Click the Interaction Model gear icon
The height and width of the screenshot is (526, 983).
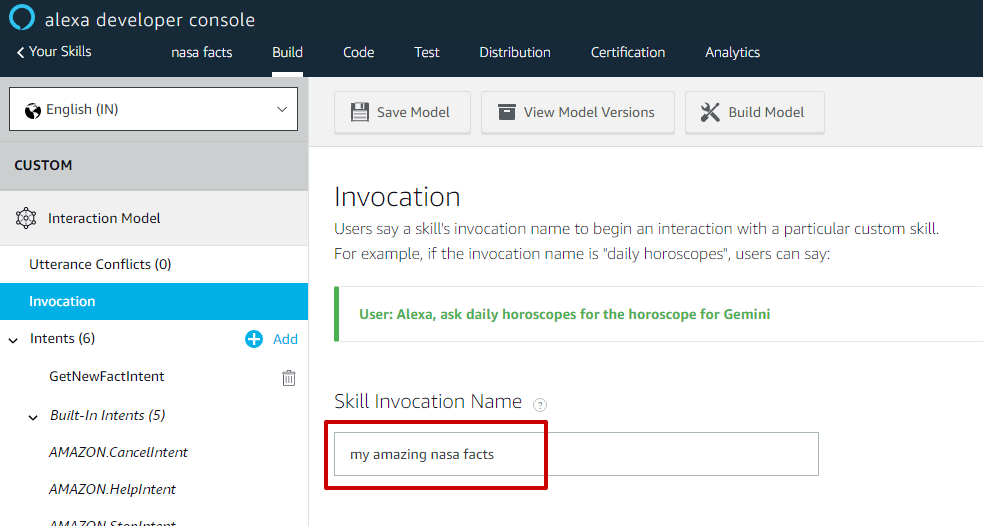coord(26,218)
